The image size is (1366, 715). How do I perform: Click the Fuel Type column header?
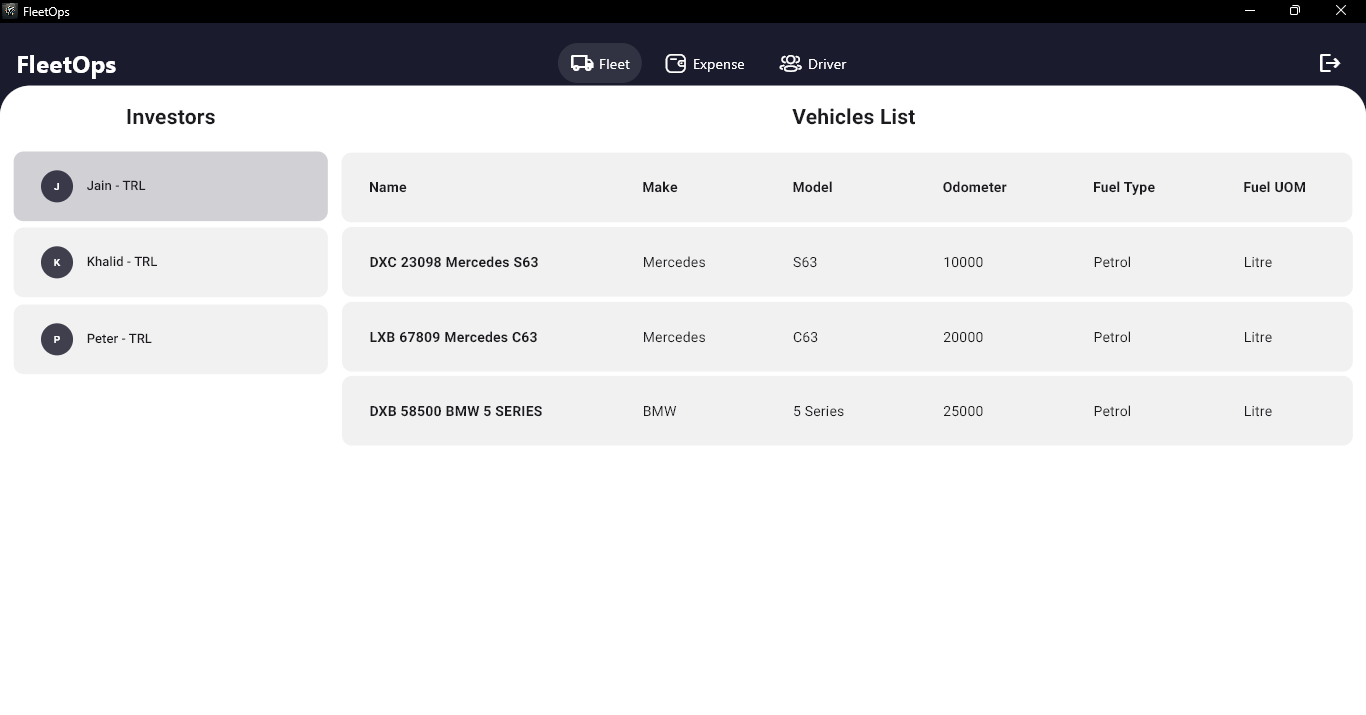[1124, 187]
